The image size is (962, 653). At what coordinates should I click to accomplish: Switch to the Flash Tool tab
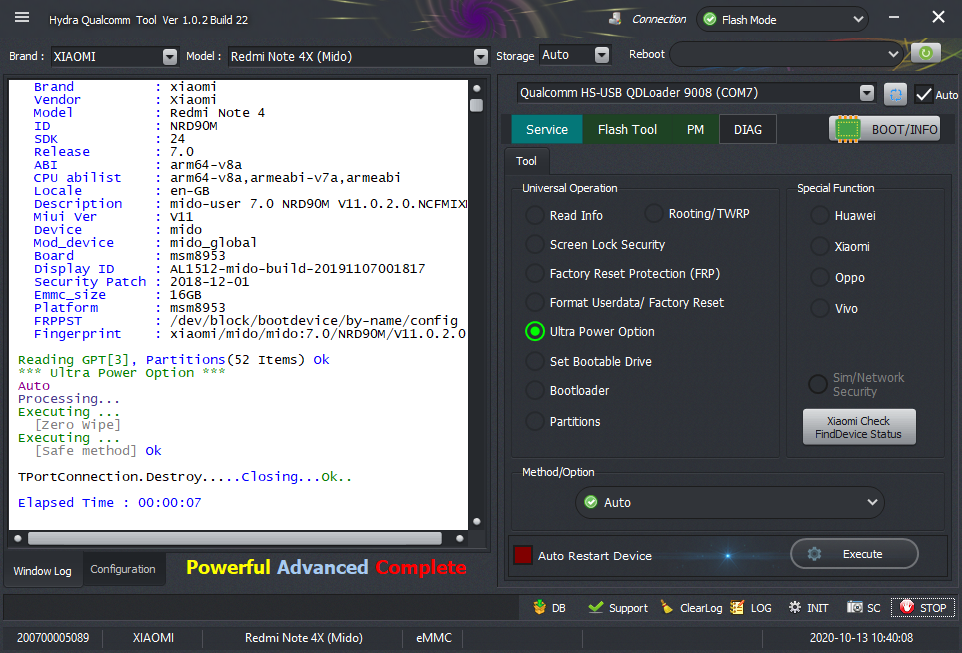click(627, 129)
